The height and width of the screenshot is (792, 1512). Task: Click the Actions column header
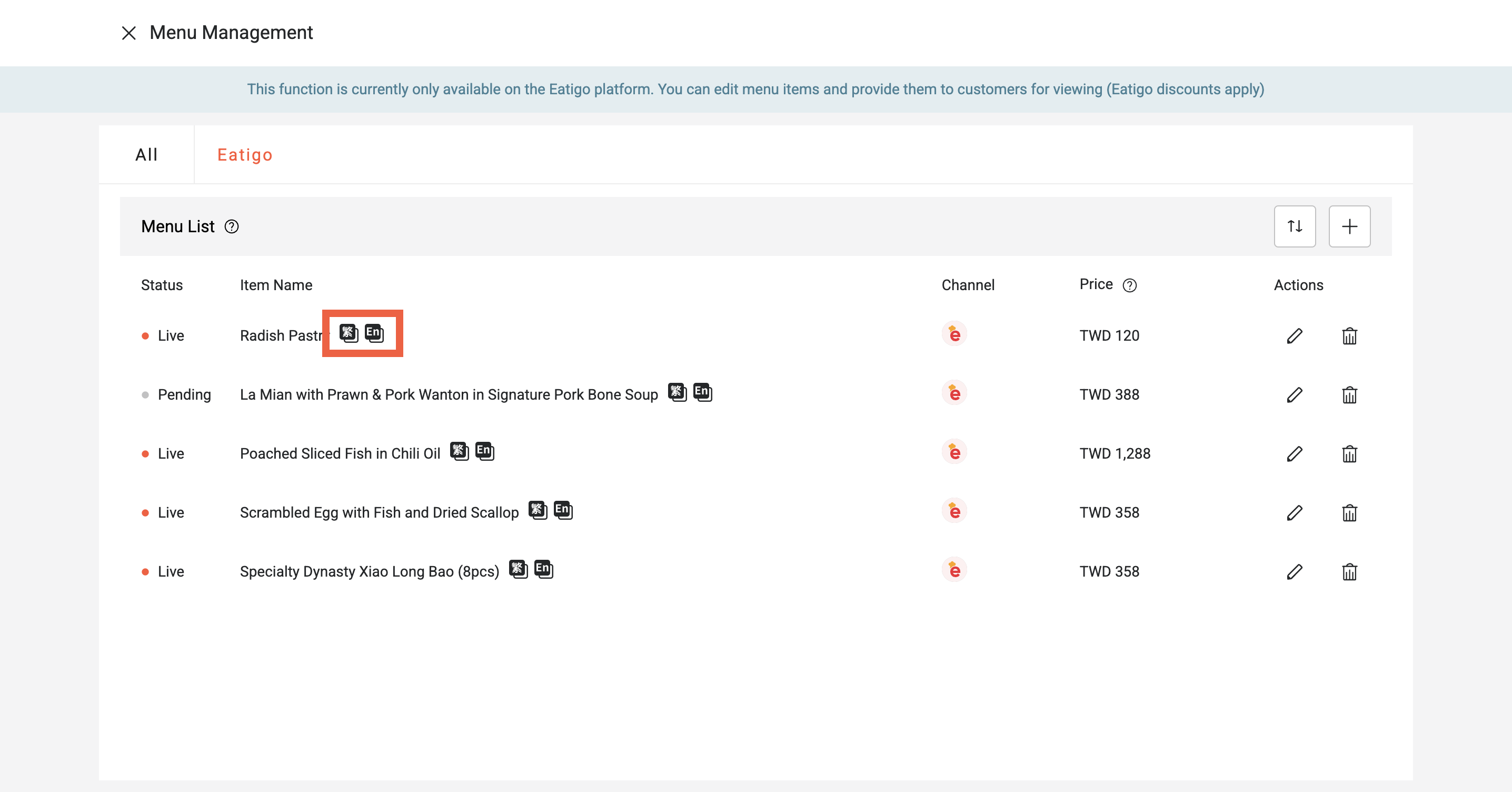1298,285
